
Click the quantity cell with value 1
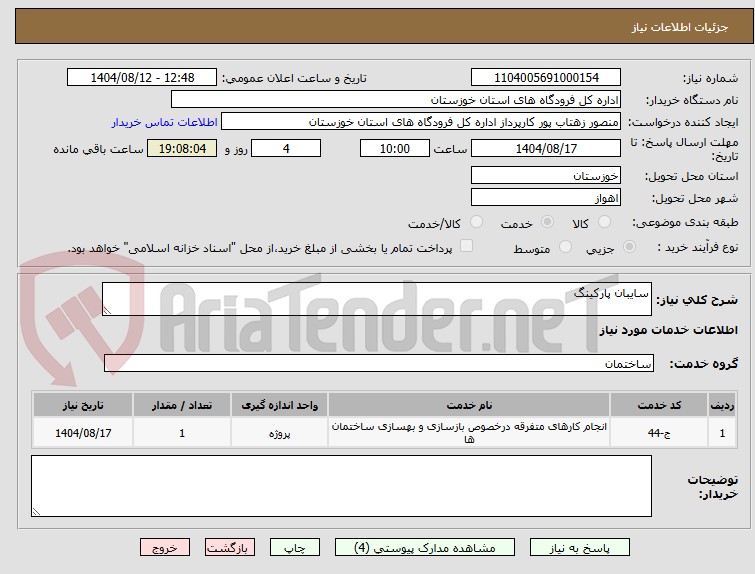click(182, 433)
